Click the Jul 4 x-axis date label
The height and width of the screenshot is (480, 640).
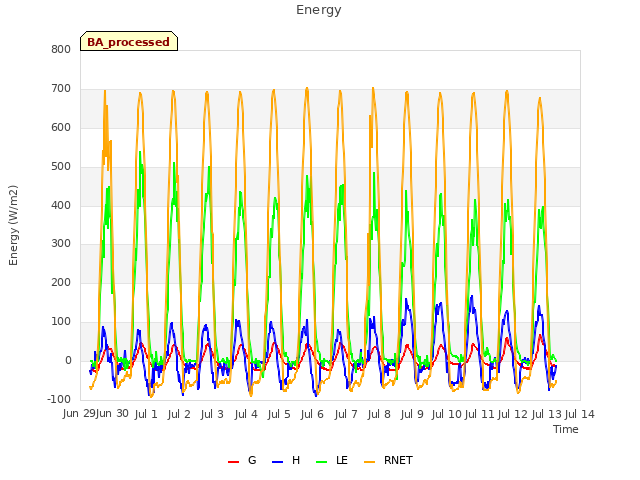pyautogui.click(x=246, y=414)
